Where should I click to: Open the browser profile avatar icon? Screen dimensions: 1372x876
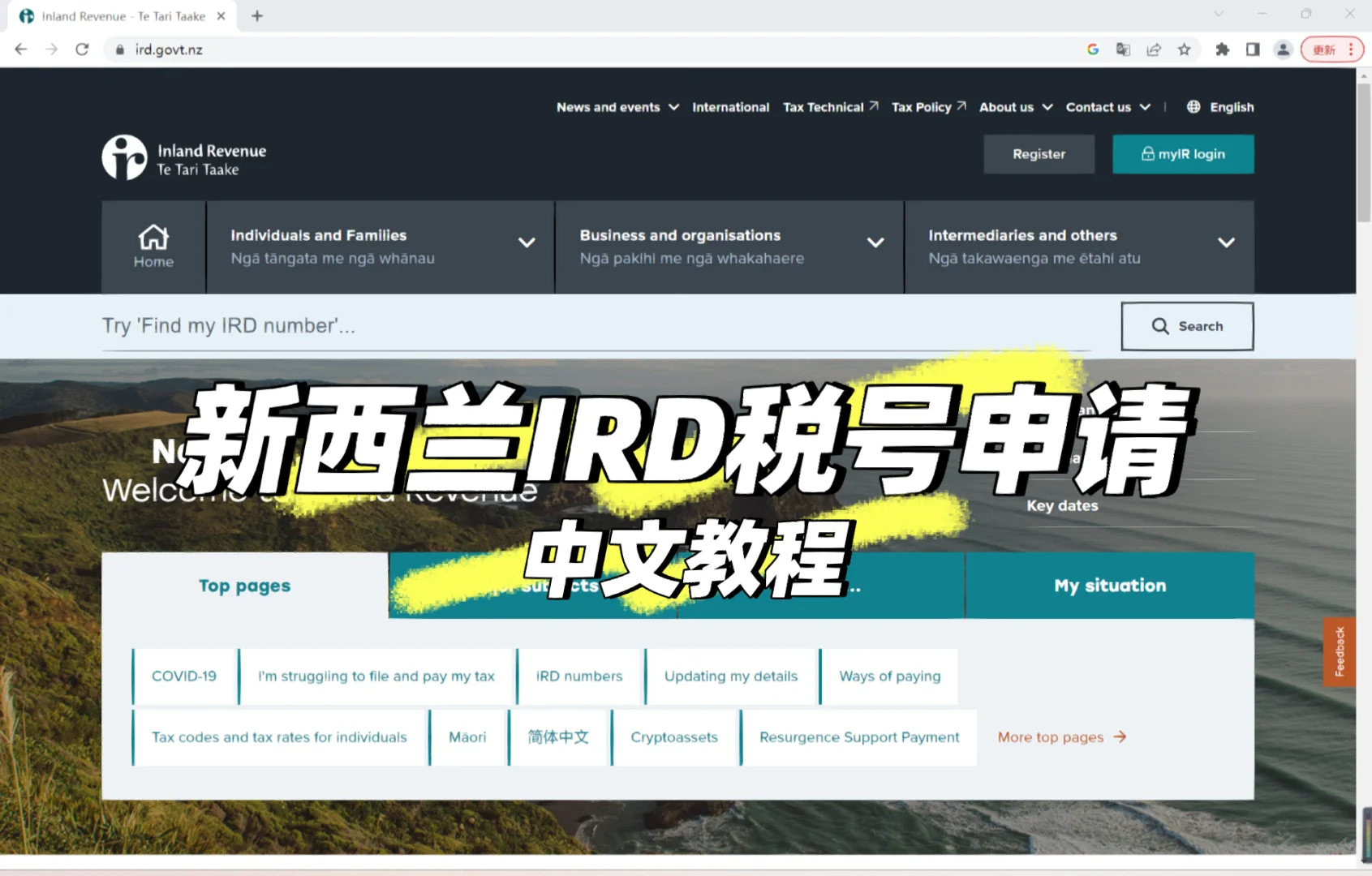[x=1283, y=49]
